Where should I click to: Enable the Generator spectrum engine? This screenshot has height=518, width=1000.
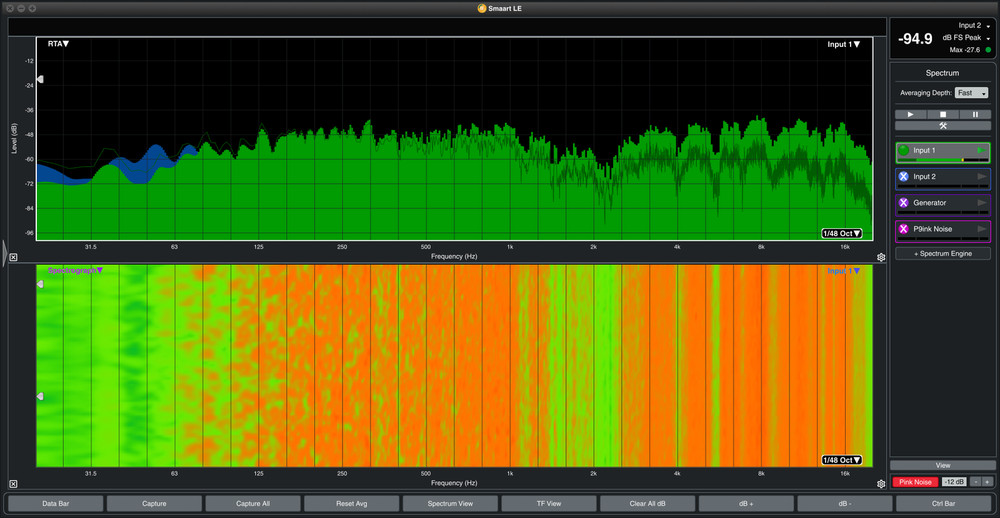click(904, 202)
